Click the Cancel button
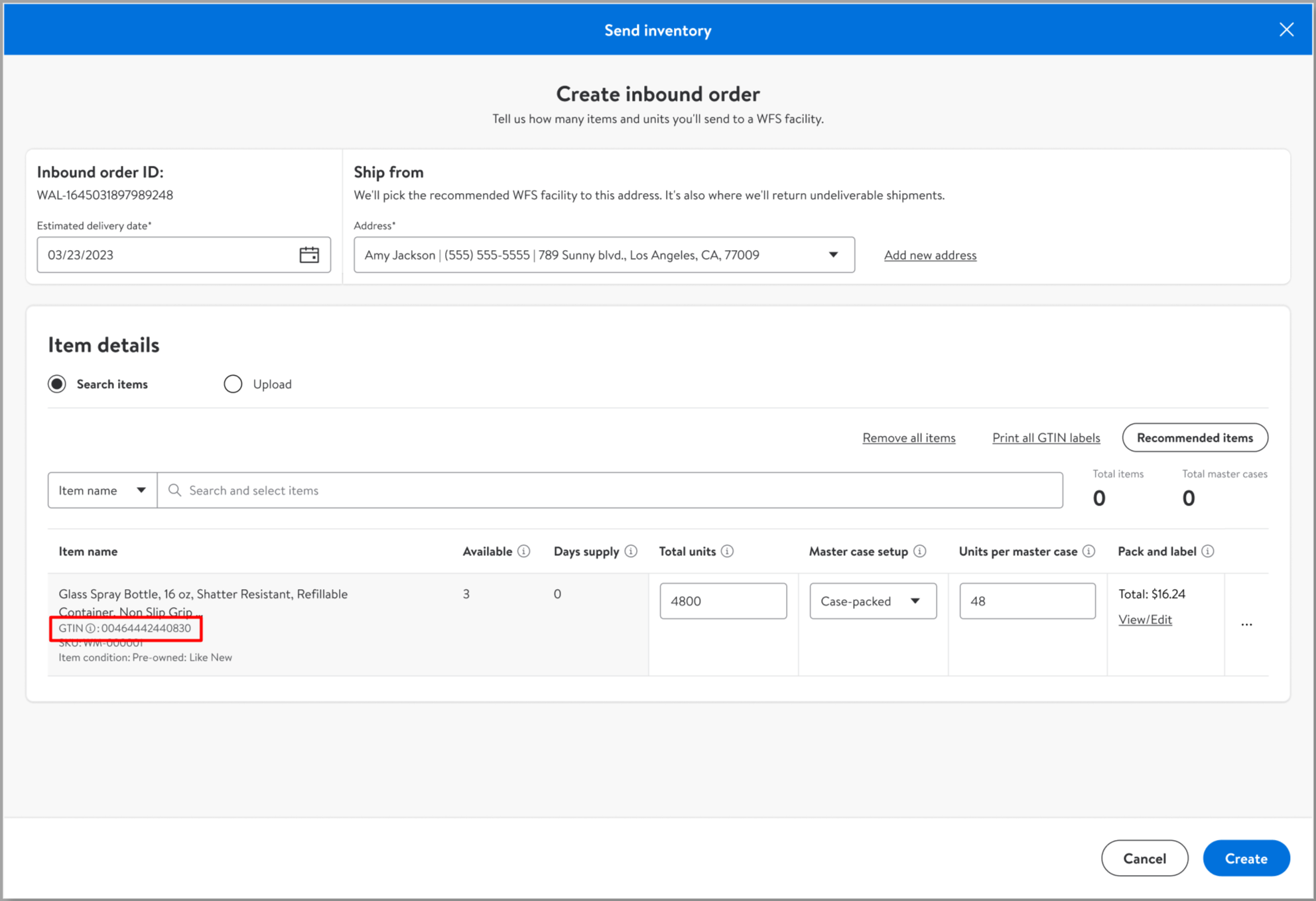 click(x=1145, y=858)
